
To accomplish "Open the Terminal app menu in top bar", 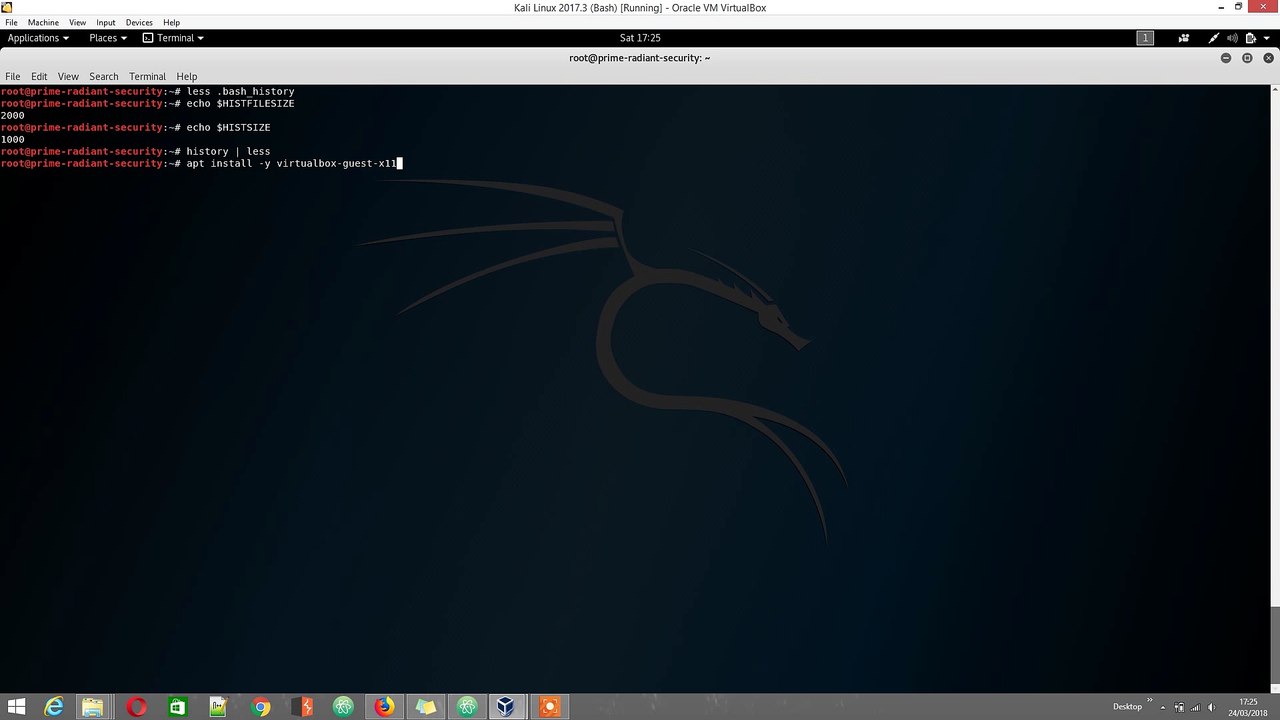I will point(173,38).
